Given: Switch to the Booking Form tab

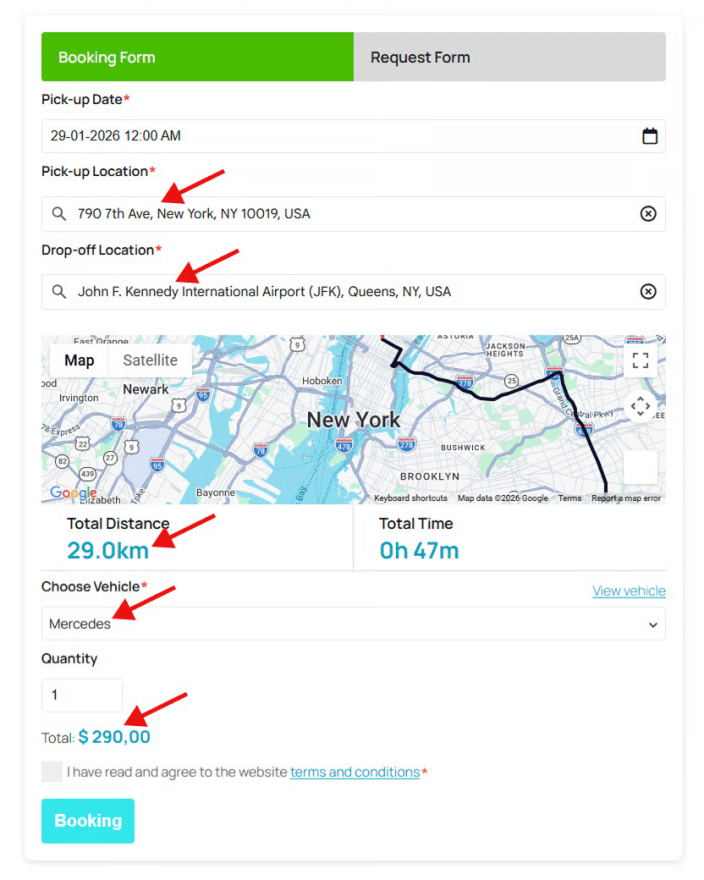Looking at the screenshot, I should coord(197,57).
